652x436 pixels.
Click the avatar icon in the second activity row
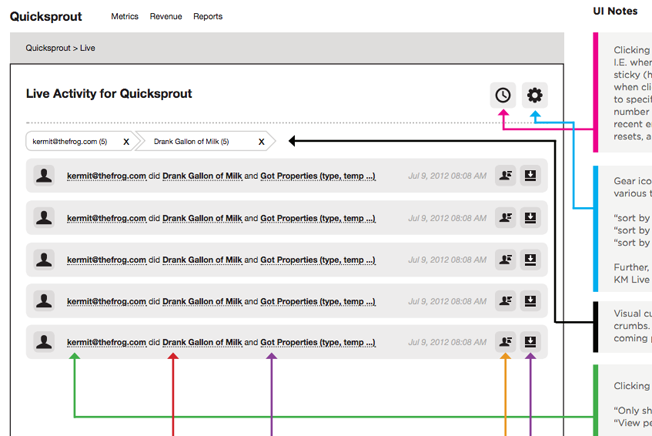[44, 217]
